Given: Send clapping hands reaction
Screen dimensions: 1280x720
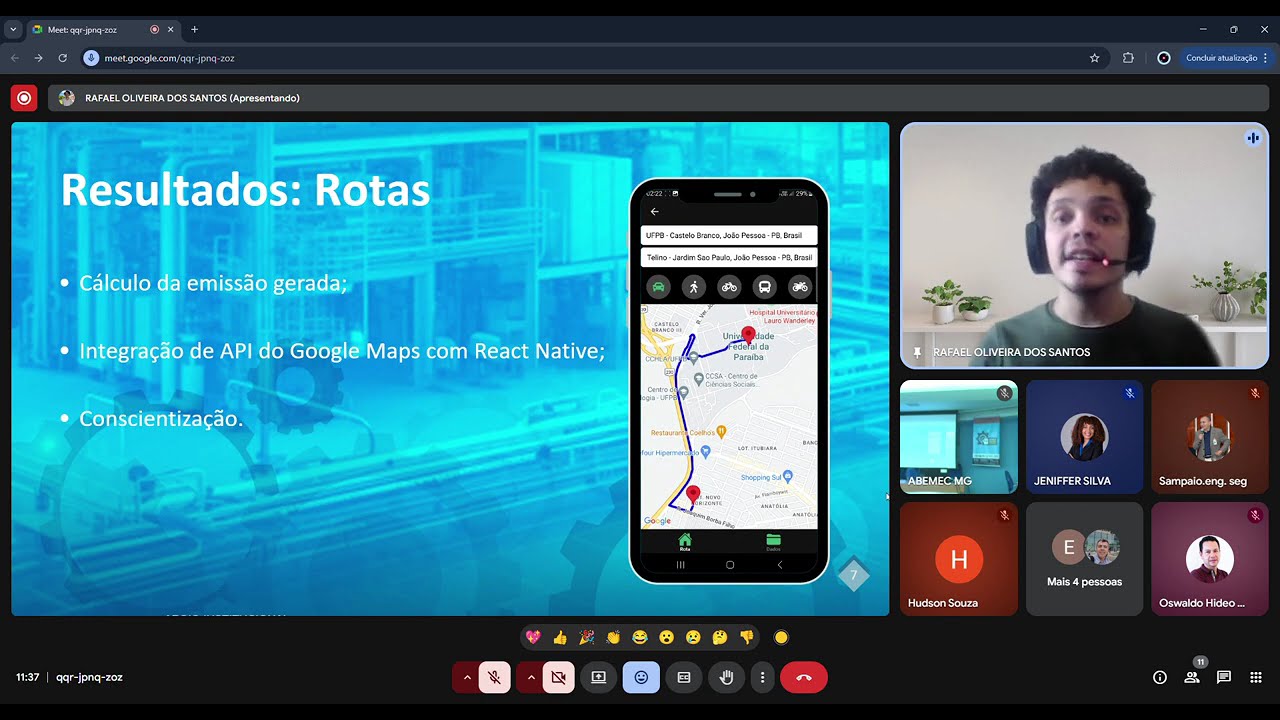Looking at the screenshot, I should coord(613,637).
